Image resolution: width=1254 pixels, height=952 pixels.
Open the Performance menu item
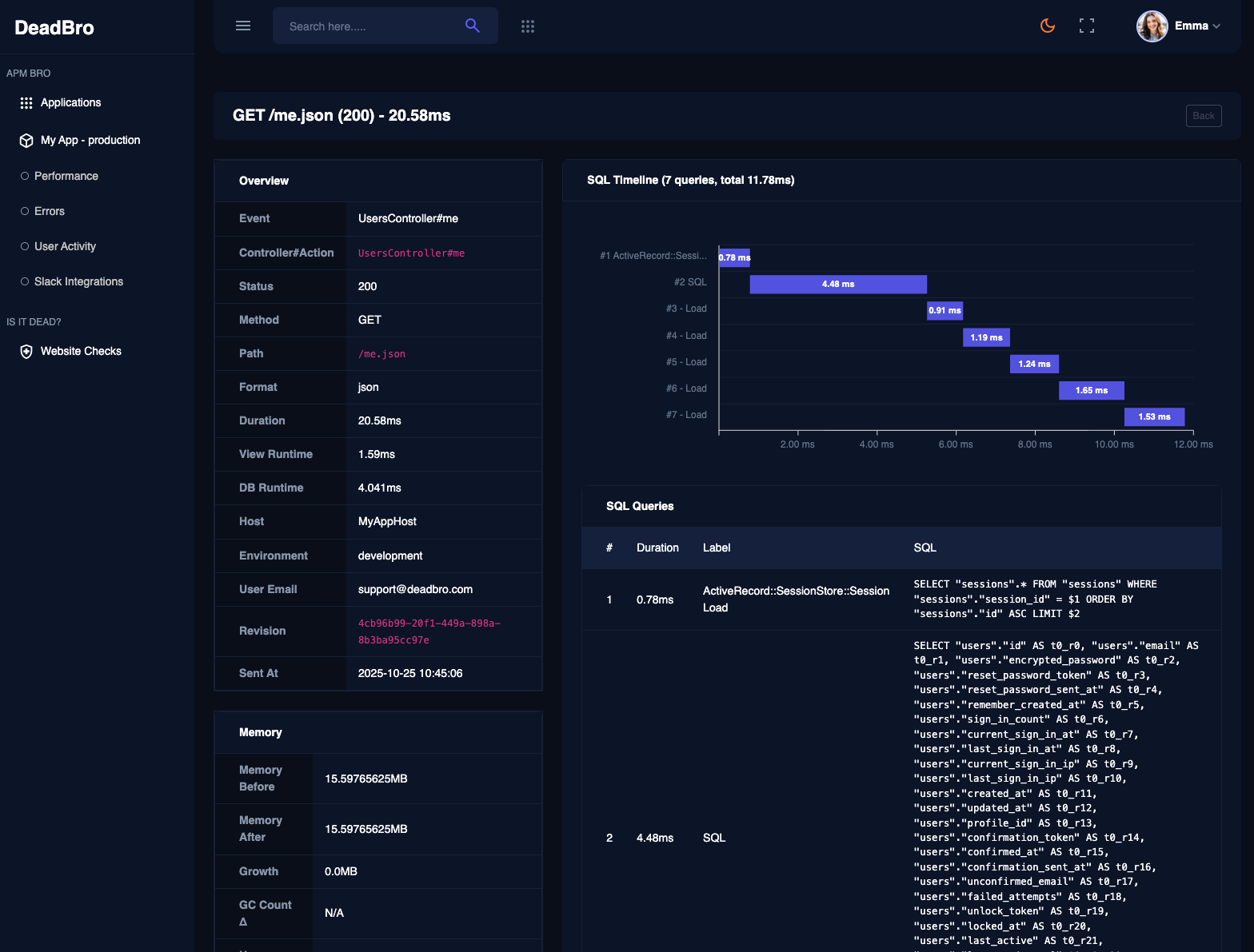pos(66,176)
